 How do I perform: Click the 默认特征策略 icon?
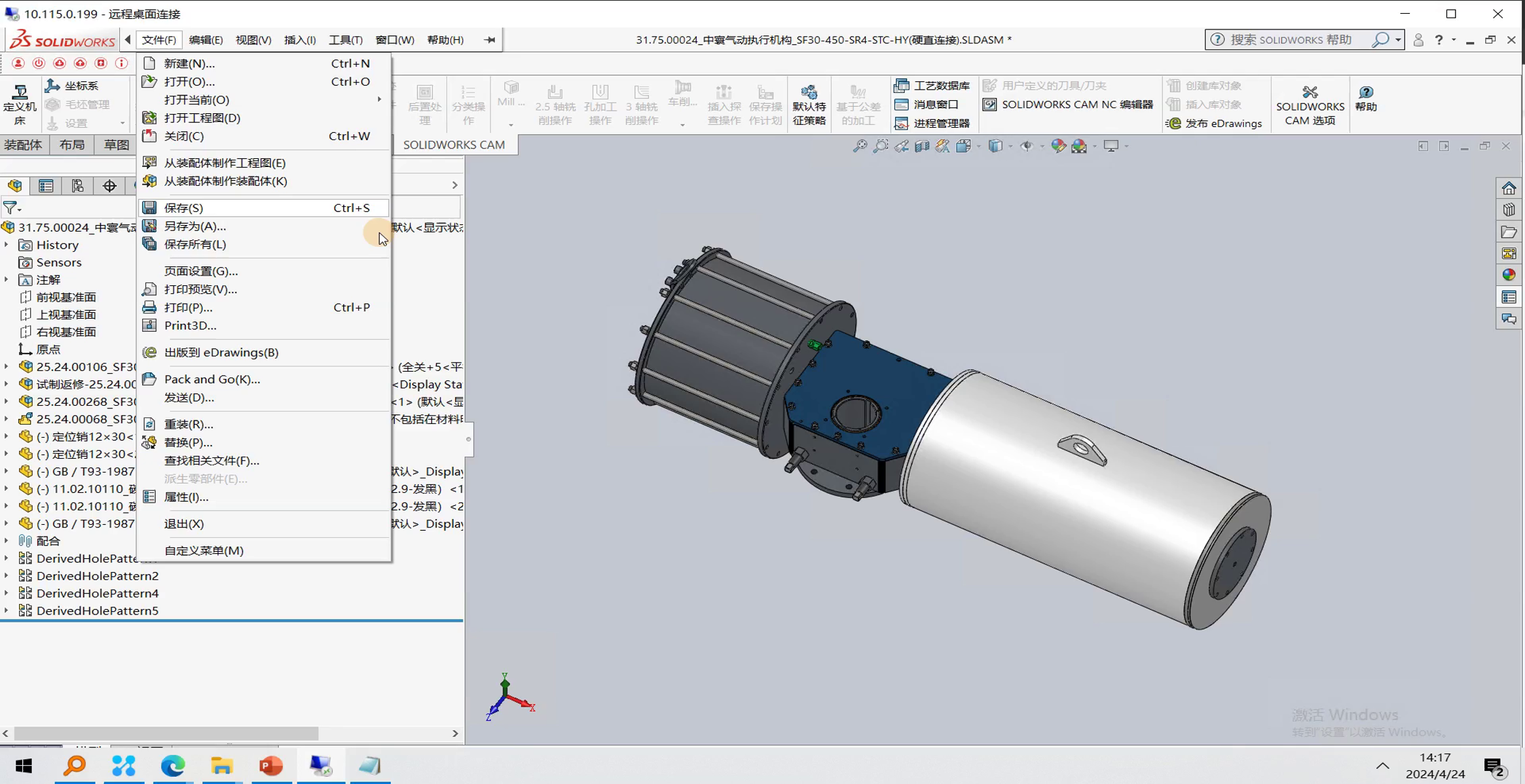809,105
